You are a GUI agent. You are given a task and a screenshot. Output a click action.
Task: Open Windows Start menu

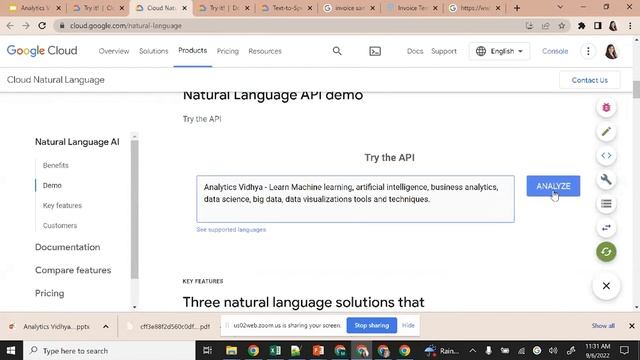pos(11,351)
